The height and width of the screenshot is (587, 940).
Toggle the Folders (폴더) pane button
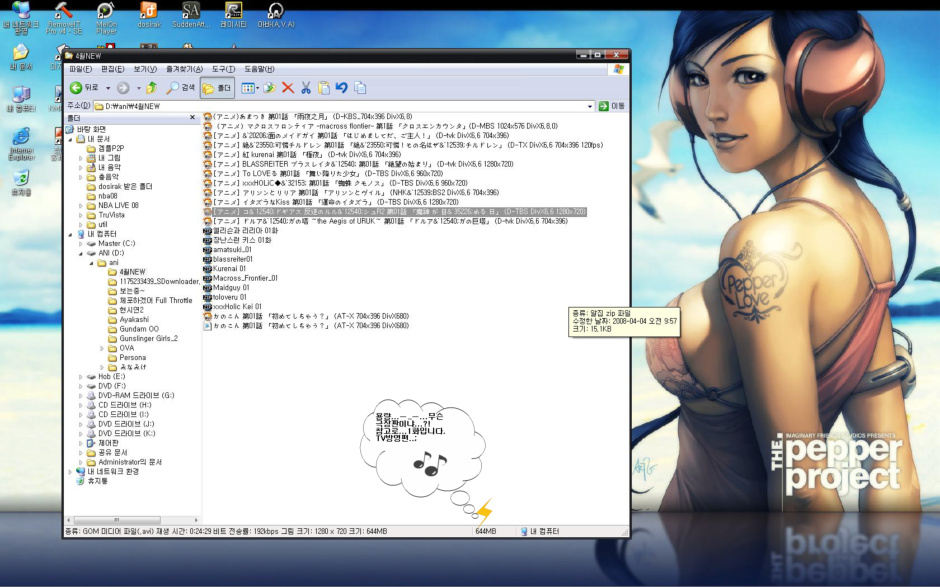point(217,88)
